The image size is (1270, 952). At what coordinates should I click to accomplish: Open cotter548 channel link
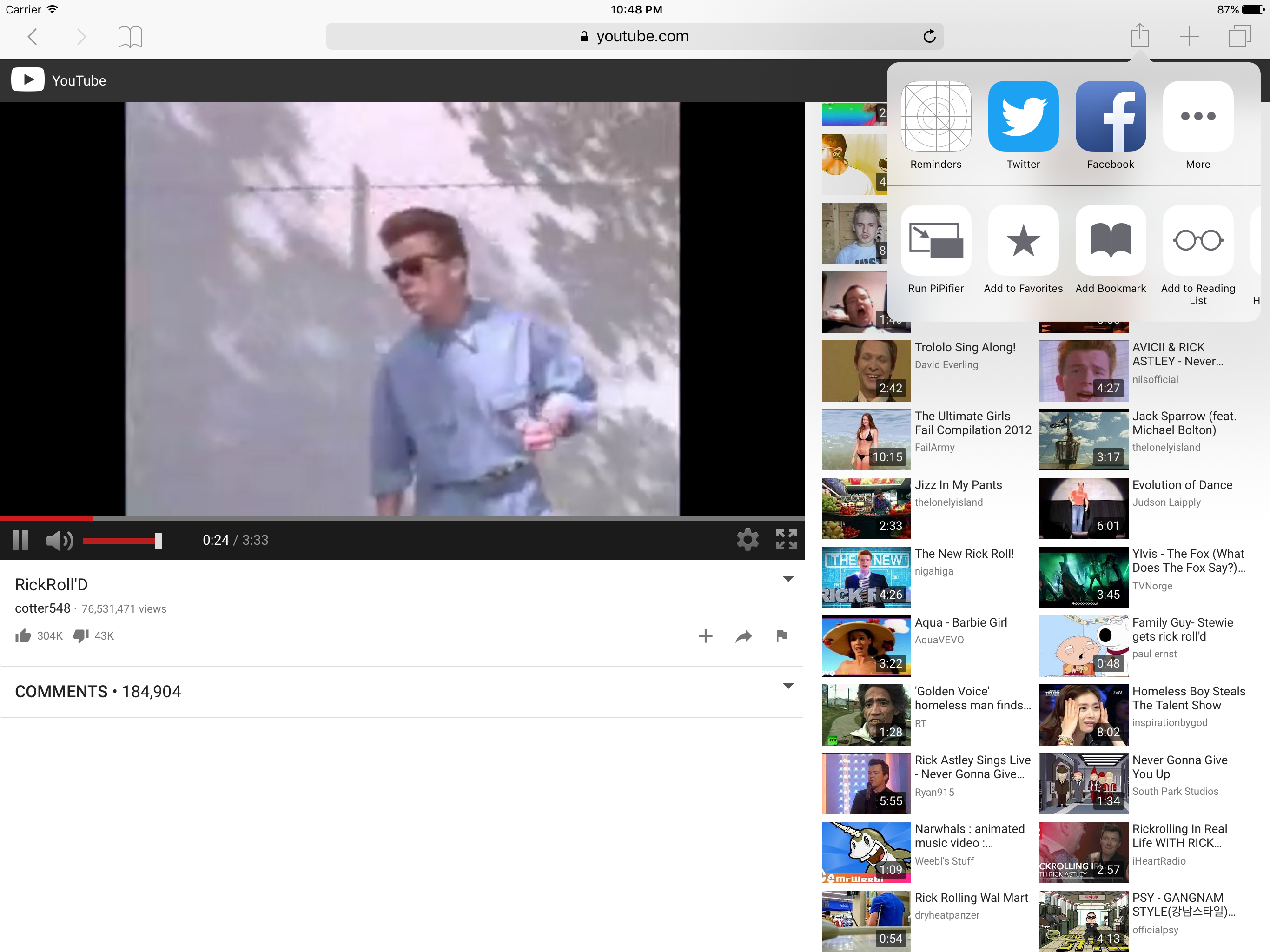[42, 608]
